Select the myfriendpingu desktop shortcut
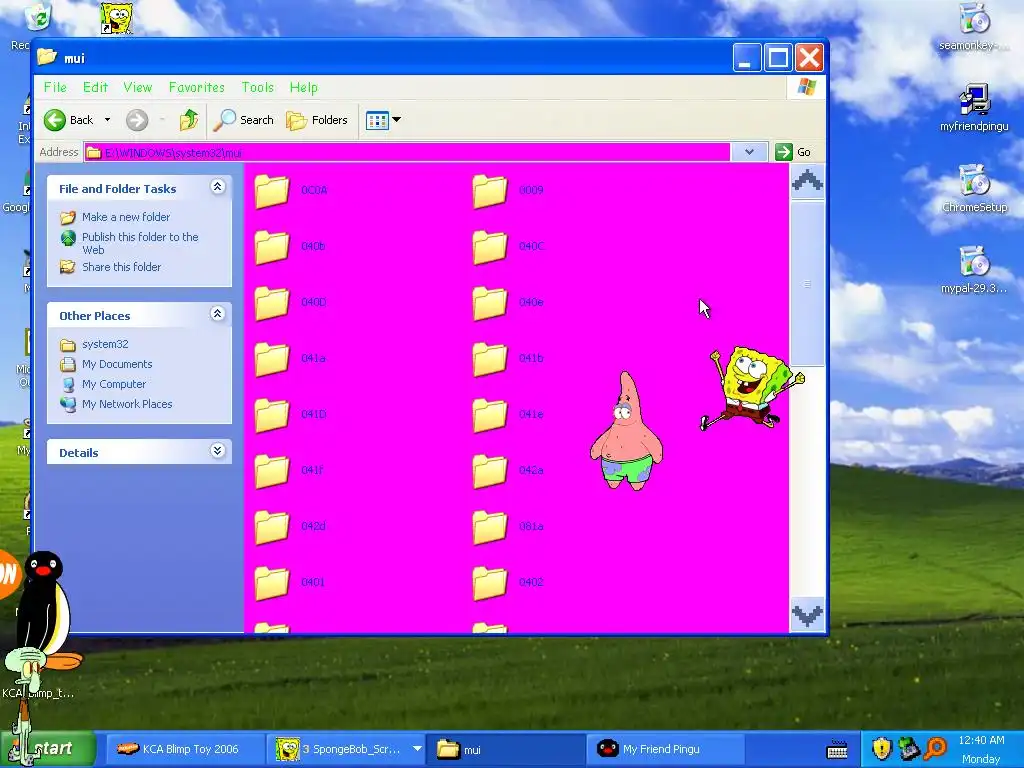1024x768 pixels. point(974,108)
